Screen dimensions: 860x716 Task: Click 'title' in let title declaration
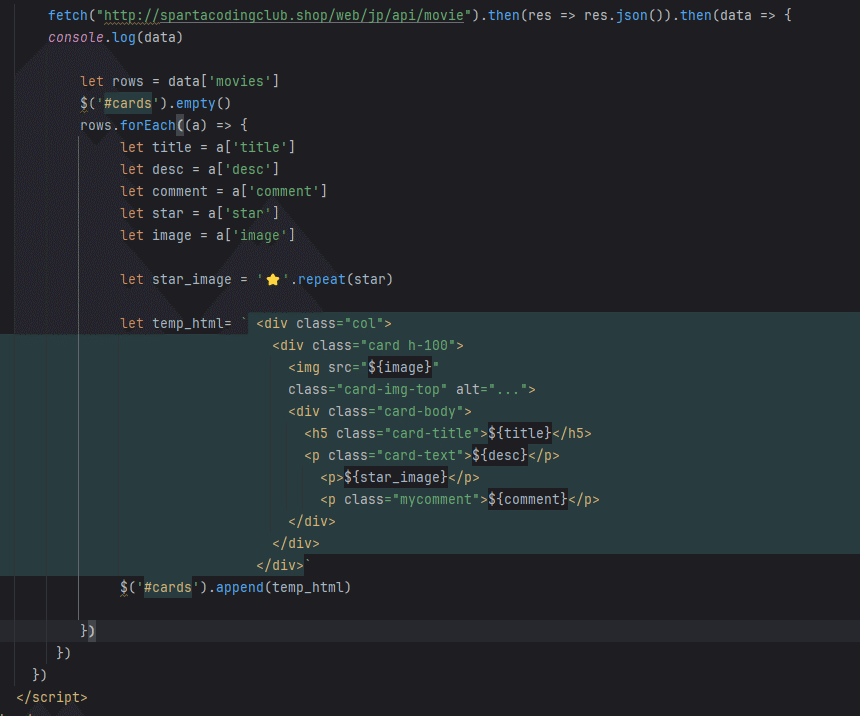pyautogui.click(x=172, y=147)
